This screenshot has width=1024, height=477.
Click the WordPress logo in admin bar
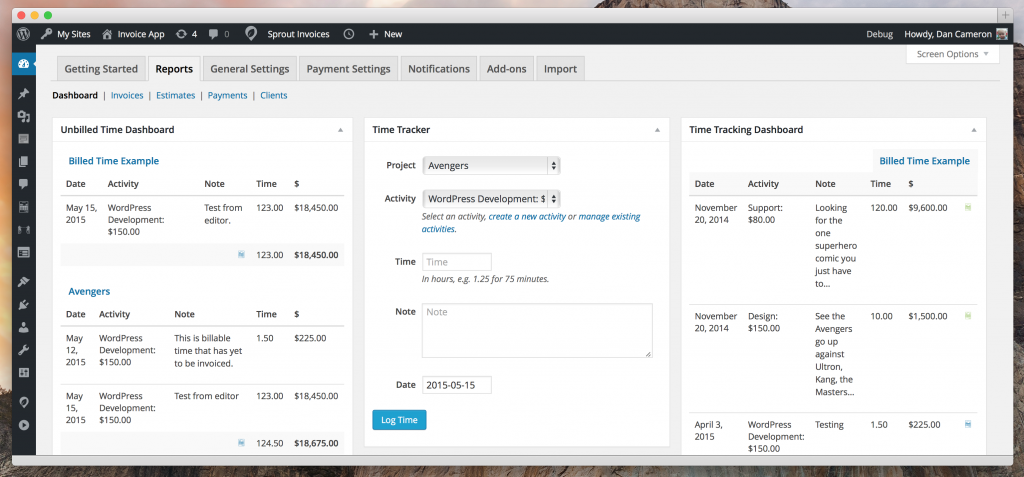coord(24,34)
